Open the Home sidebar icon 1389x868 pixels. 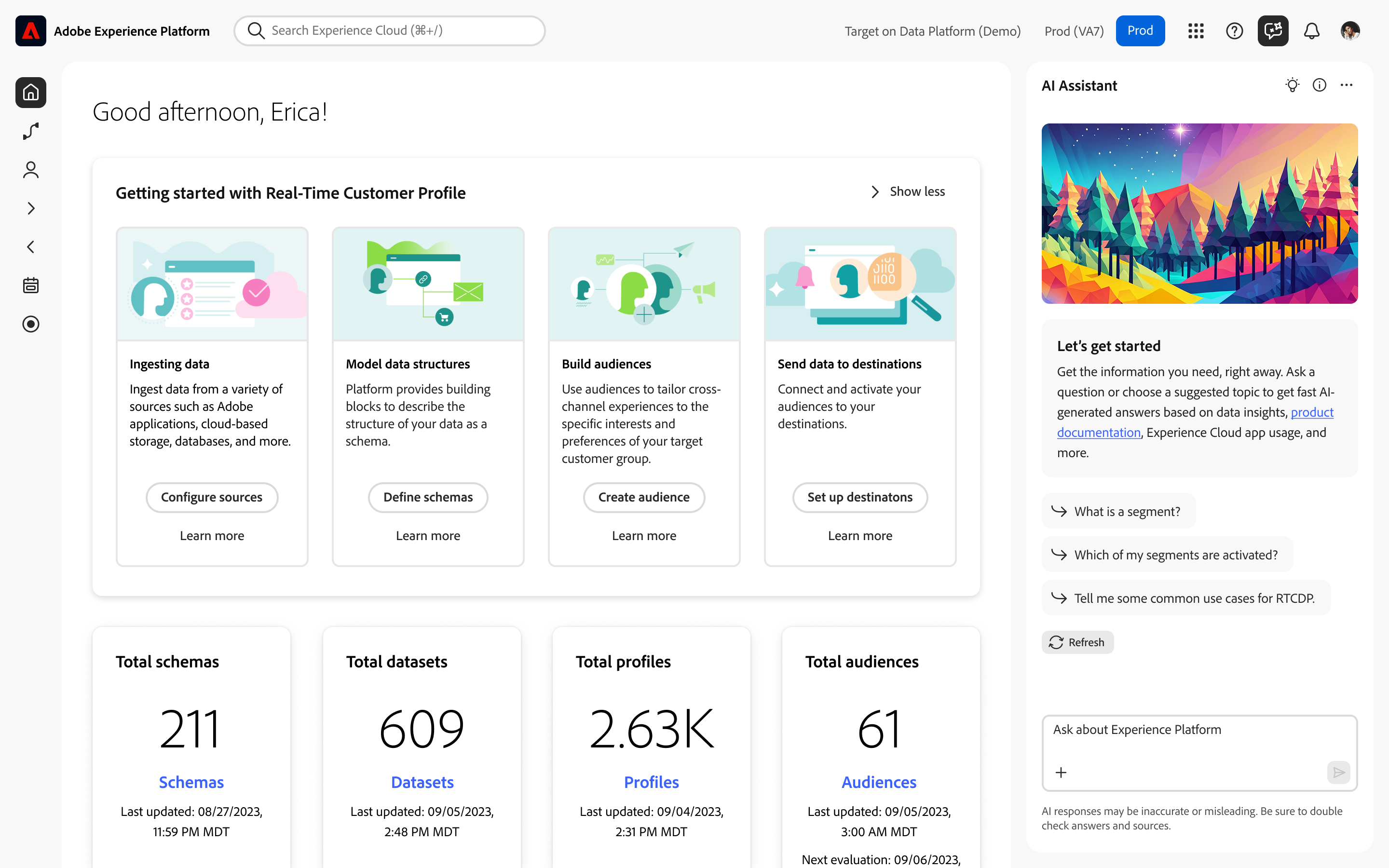(31, 93)
